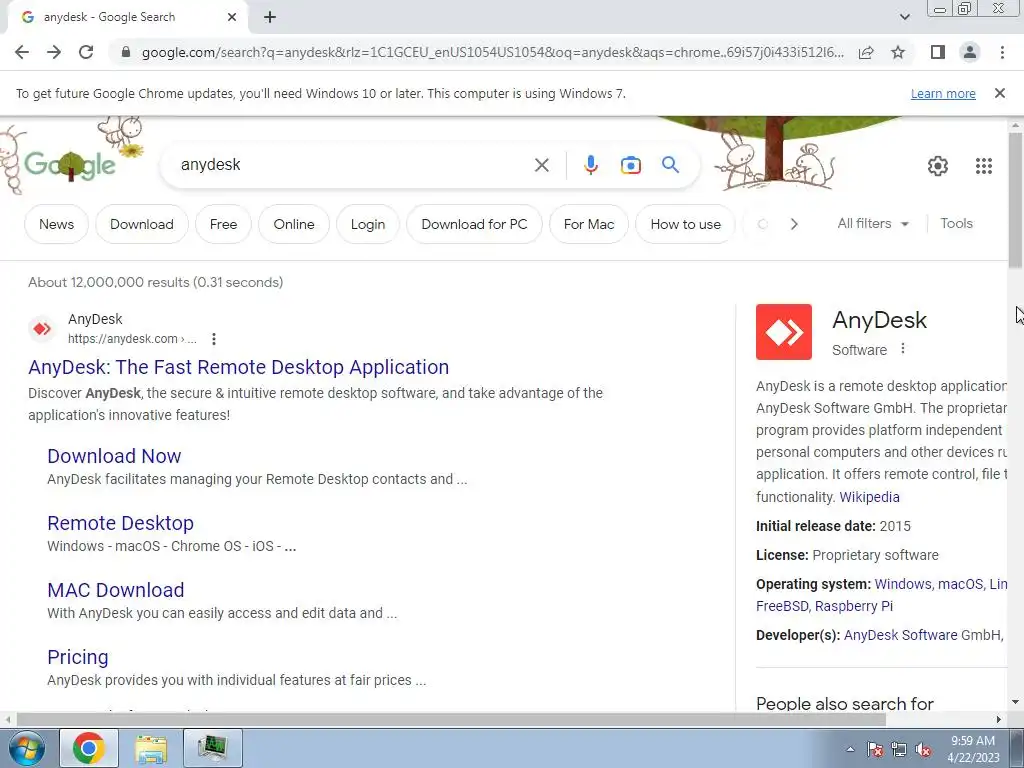Screen dimensions: 1024x768
Task: Open the Pricing sitelink
Action: pyautogui.click(x=78, y=657)
